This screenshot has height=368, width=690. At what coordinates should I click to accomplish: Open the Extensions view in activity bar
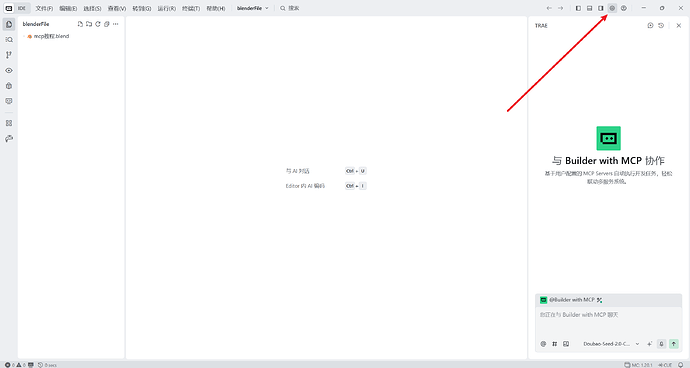(9, 123)
